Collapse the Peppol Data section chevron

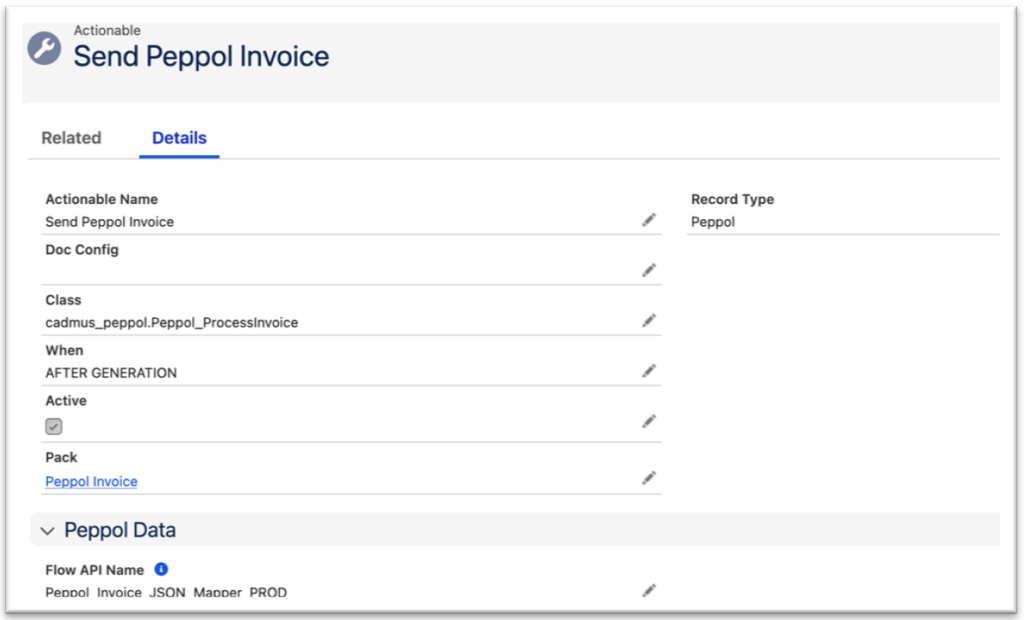[47, 531]
